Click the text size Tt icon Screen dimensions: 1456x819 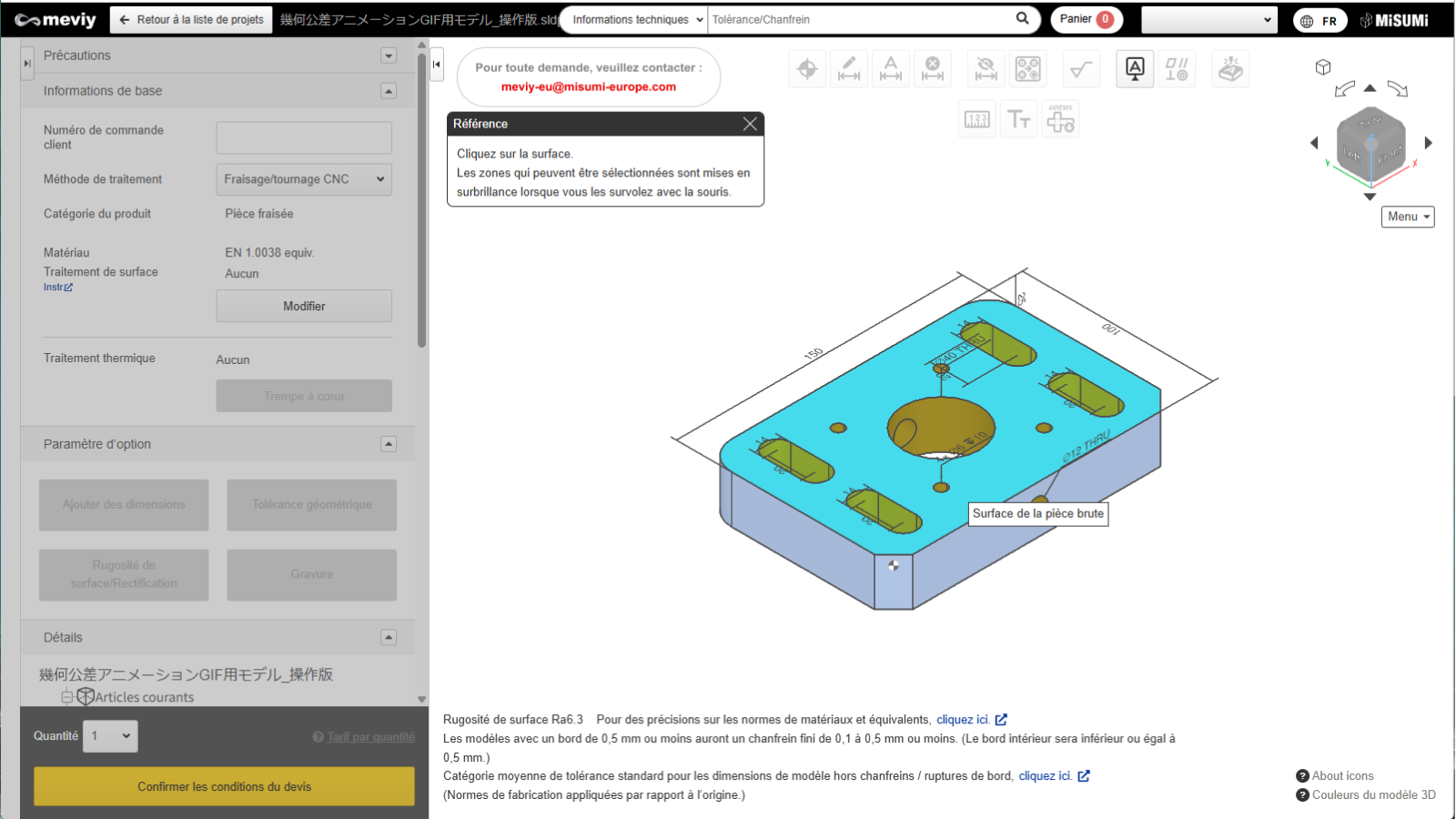click(x=1018, y=119)
